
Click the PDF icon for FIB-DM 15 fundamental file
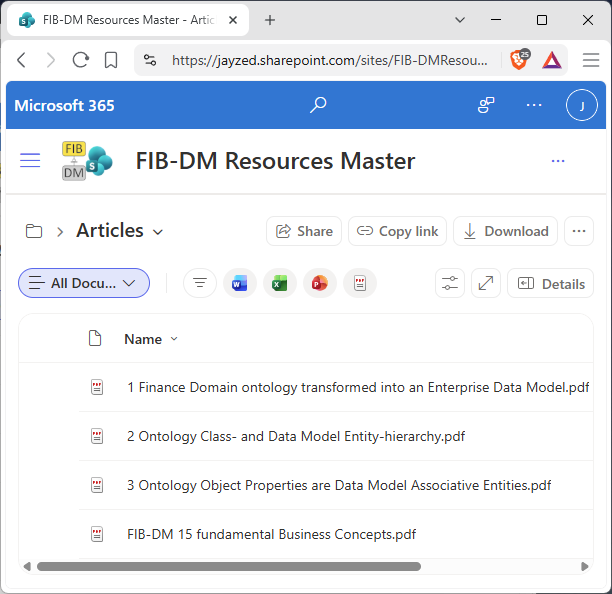pos(97,534)
